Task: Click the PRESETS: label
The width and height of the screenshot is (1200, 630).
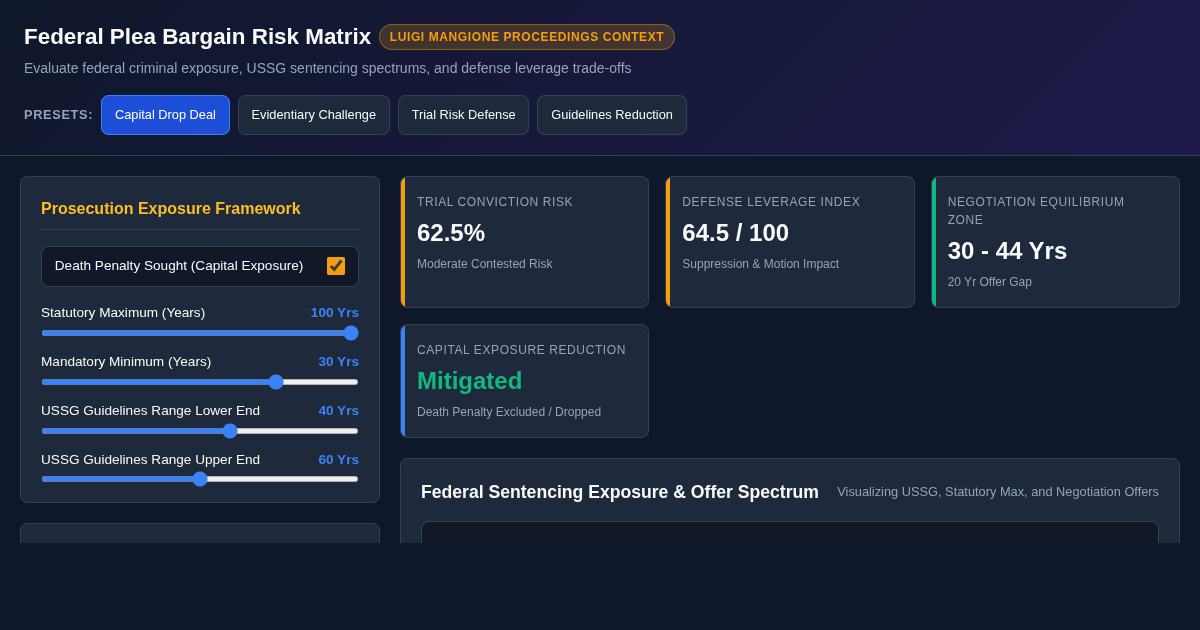Action: [x=58, y=115]
